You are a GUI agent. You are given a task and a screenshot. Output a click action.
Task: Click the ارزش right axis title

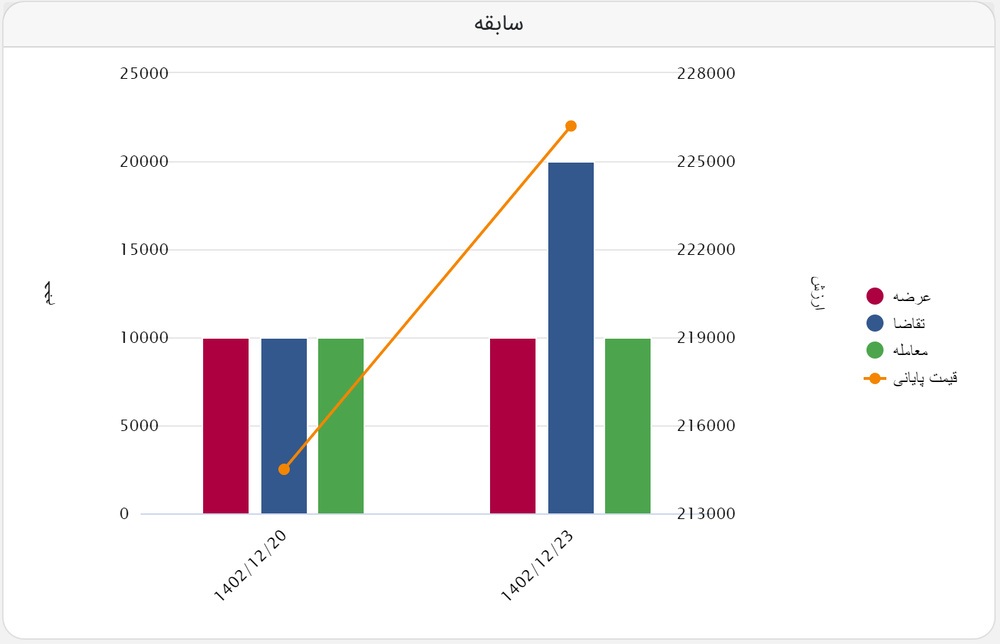tap(818, 293)
